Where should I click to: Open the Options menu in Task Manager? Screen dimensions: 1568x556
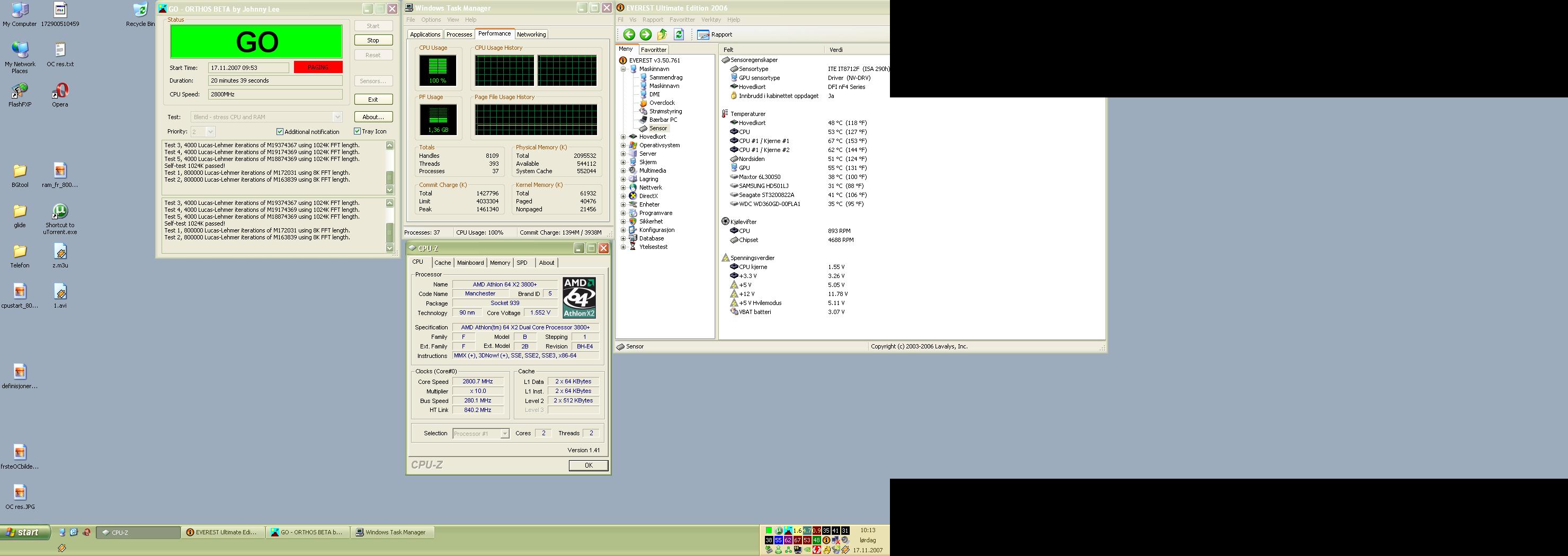click(431, 20)
